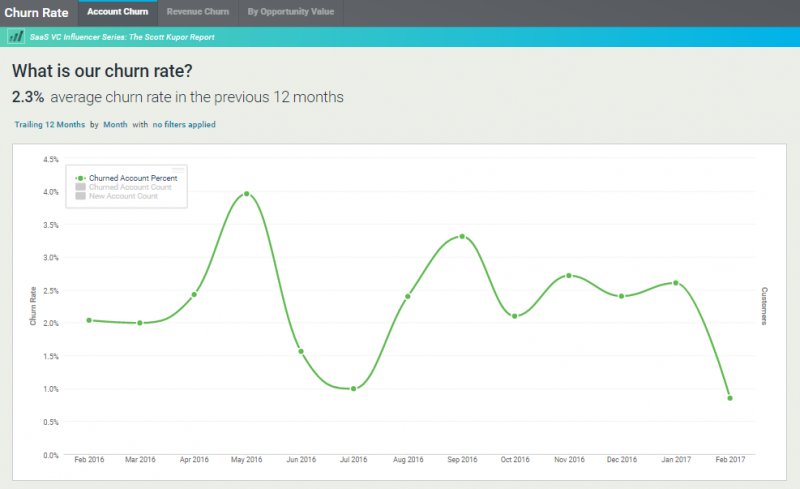Image resolution: width=800 pixels, height=489 pixels.
Task: Click the 'Feb 2017' axis label
Action: [x=730, y=459]
